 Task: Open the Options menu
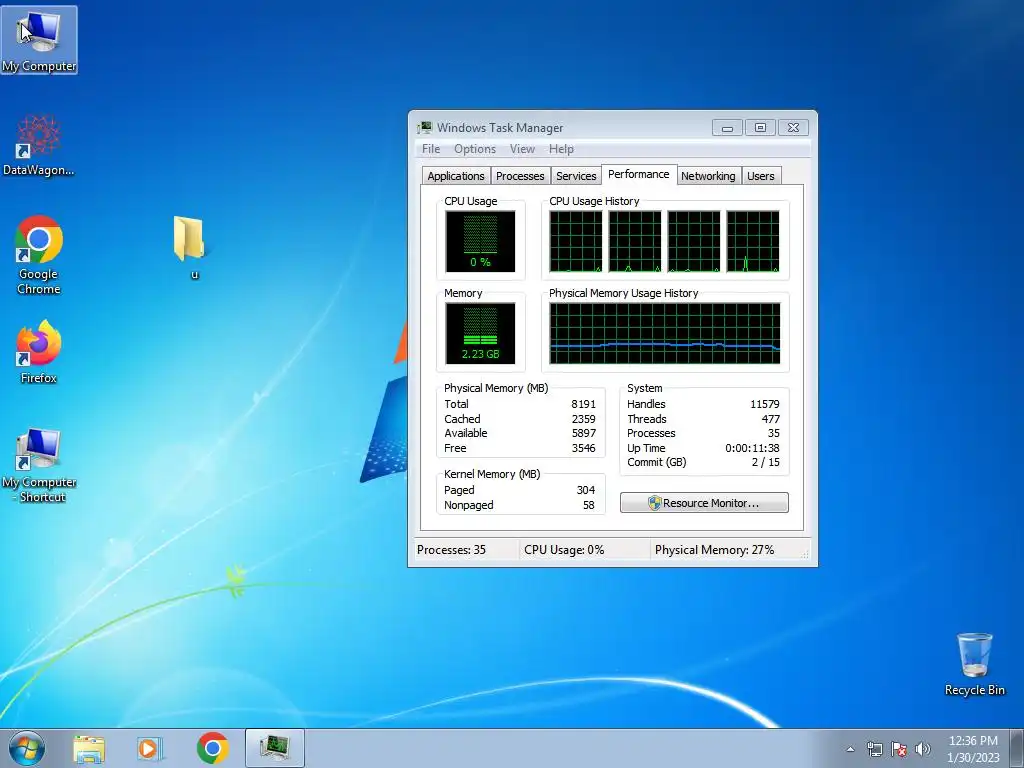[475, 149]
